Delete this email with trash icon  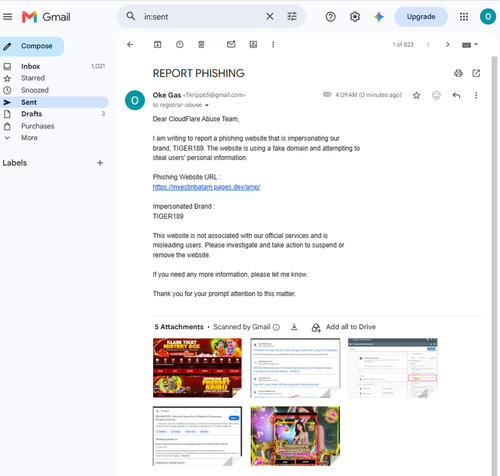(201, 44)
